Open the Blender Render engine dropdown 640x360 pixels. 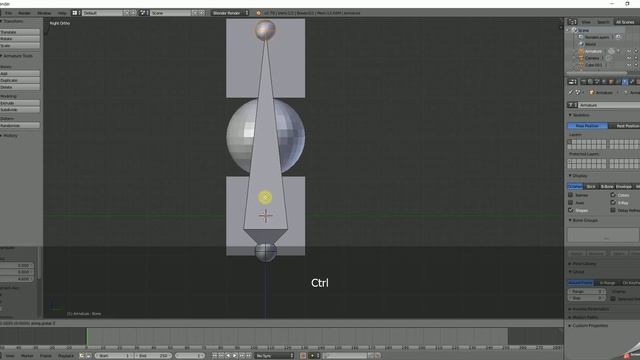(230, 13)
